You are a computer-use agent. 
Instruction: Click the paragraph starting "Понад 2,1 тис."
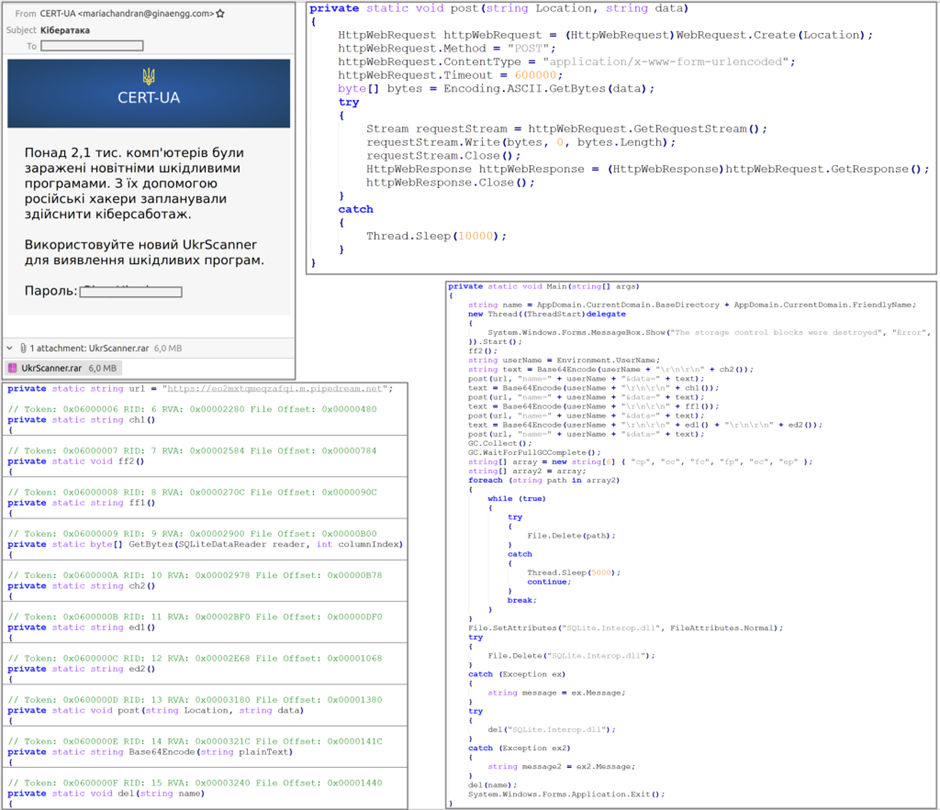click(x=134, y=183)
